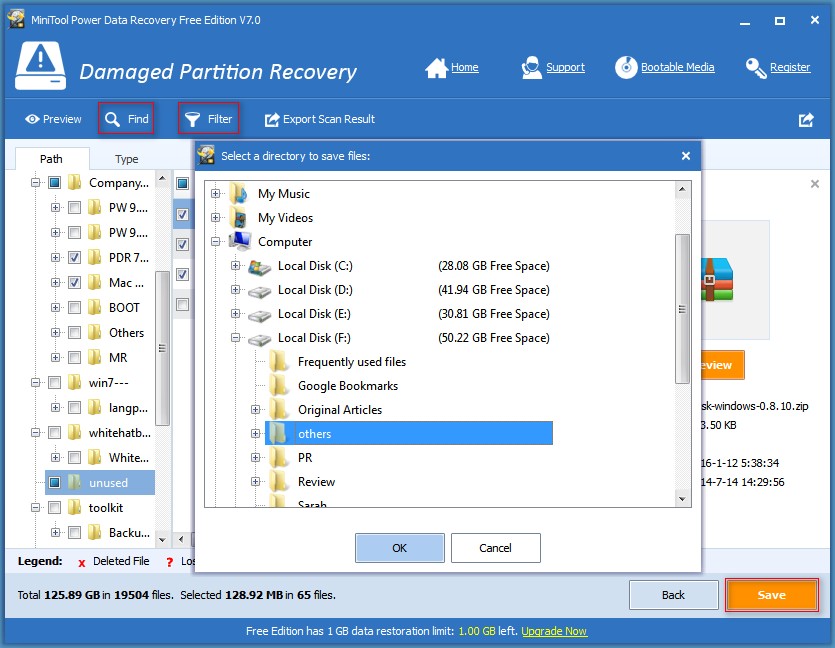Image resolution: width=835 pixels, height=648 pixels.
Task: Click the My Videos folder icon
Action: (239, 218)
